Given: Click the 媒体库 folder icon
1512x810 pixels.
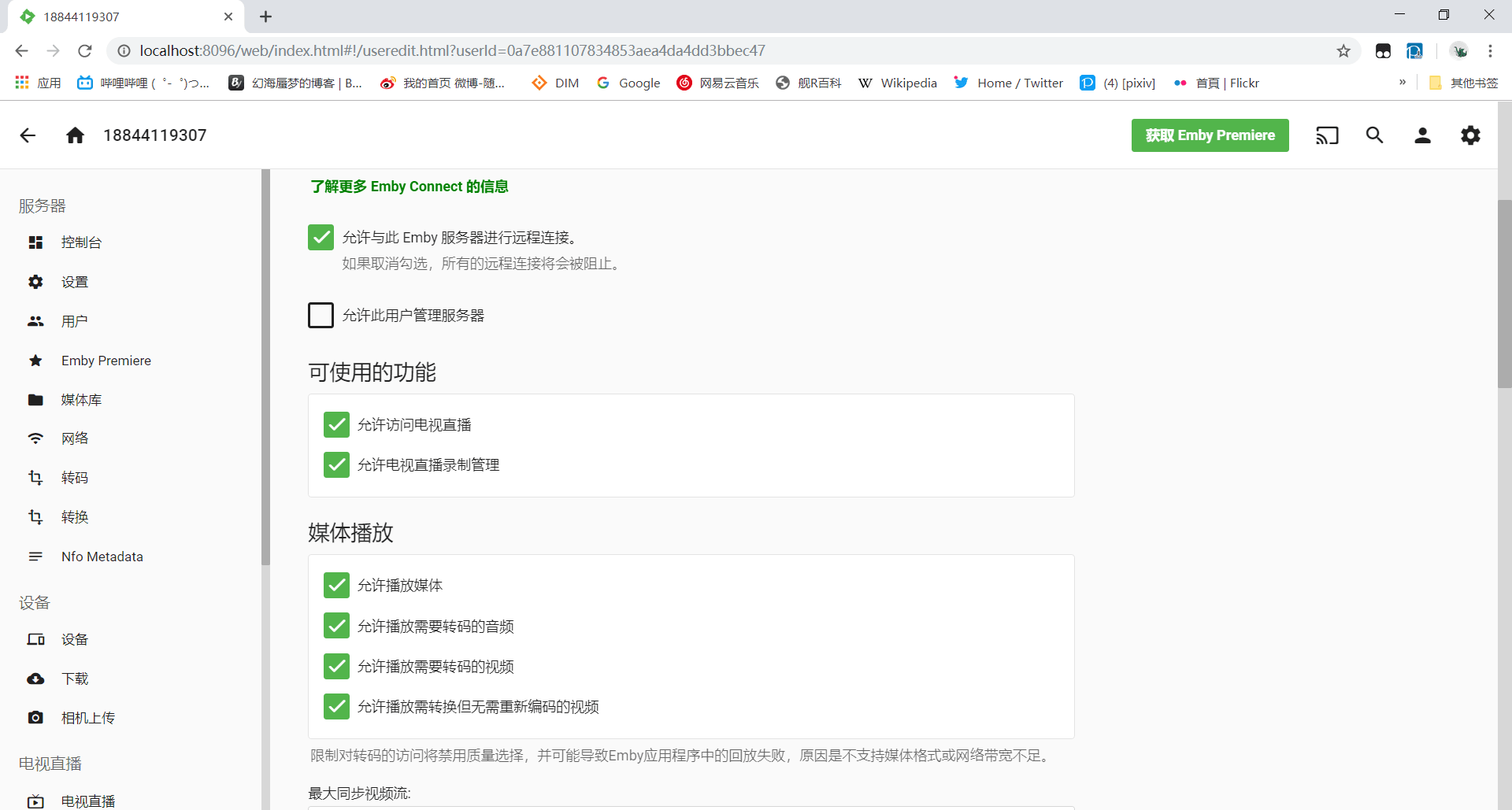Looking at the screenshot, I should tap(35, 400).
